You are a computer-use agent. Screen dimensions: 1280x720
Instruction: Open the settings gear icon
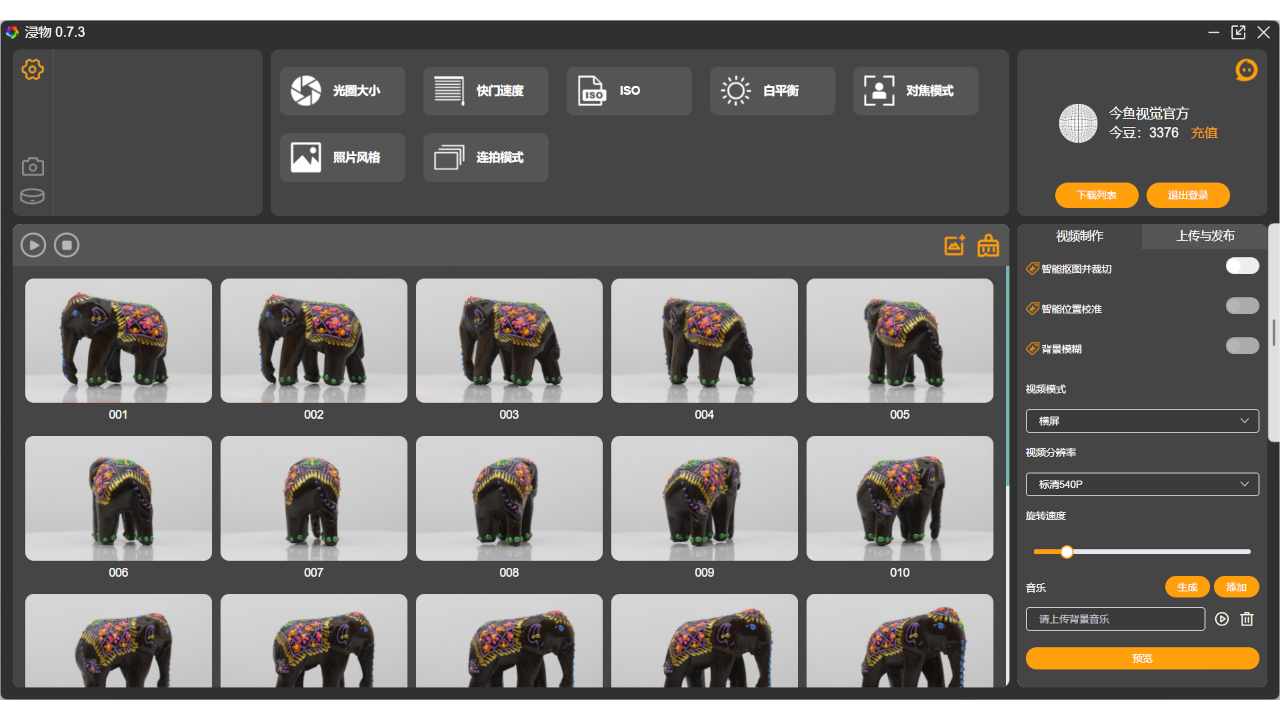pos(33,69)
